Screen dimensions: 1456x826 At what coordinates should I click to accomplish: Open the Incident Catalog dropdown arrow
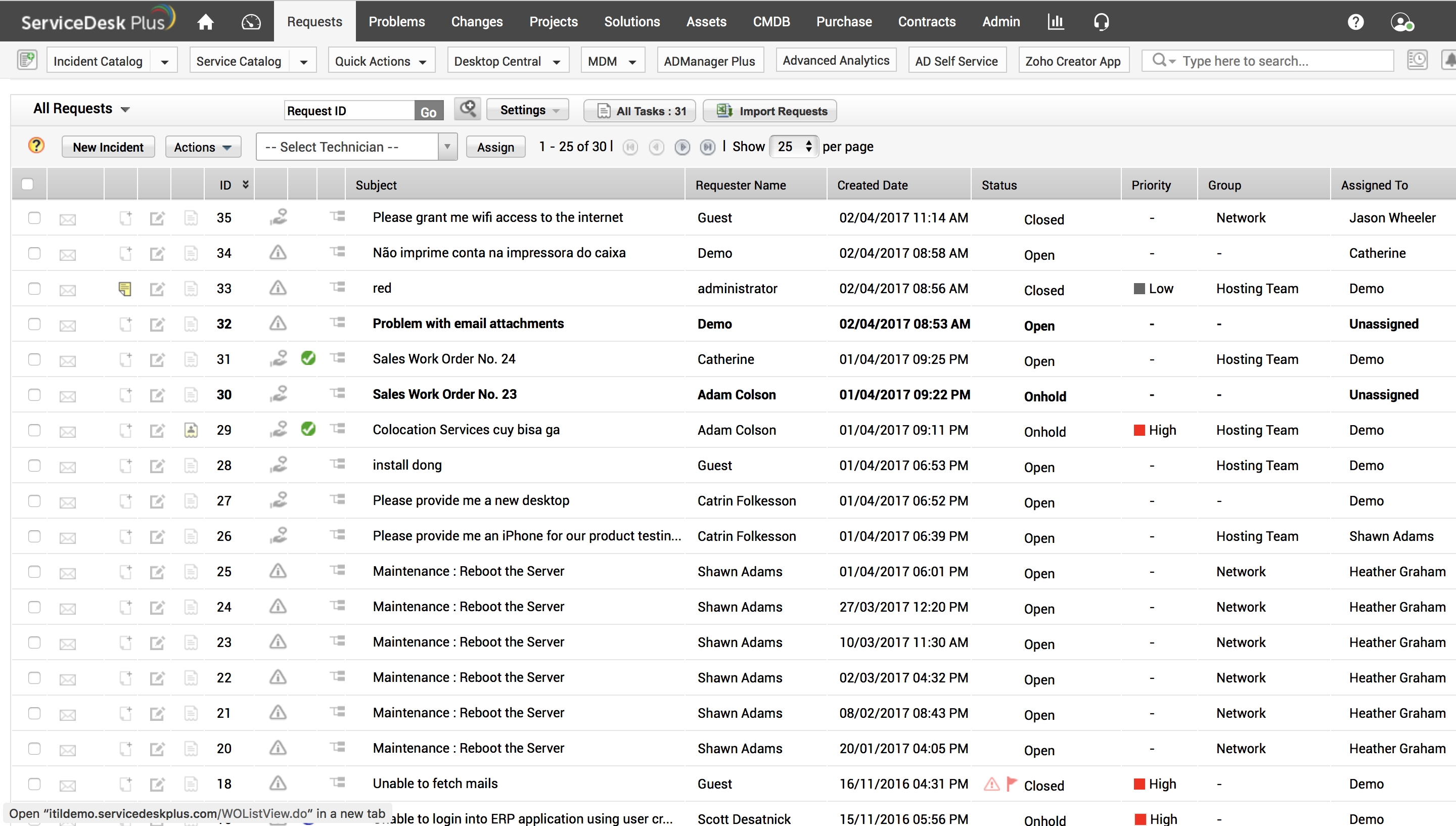pos(164,61)
